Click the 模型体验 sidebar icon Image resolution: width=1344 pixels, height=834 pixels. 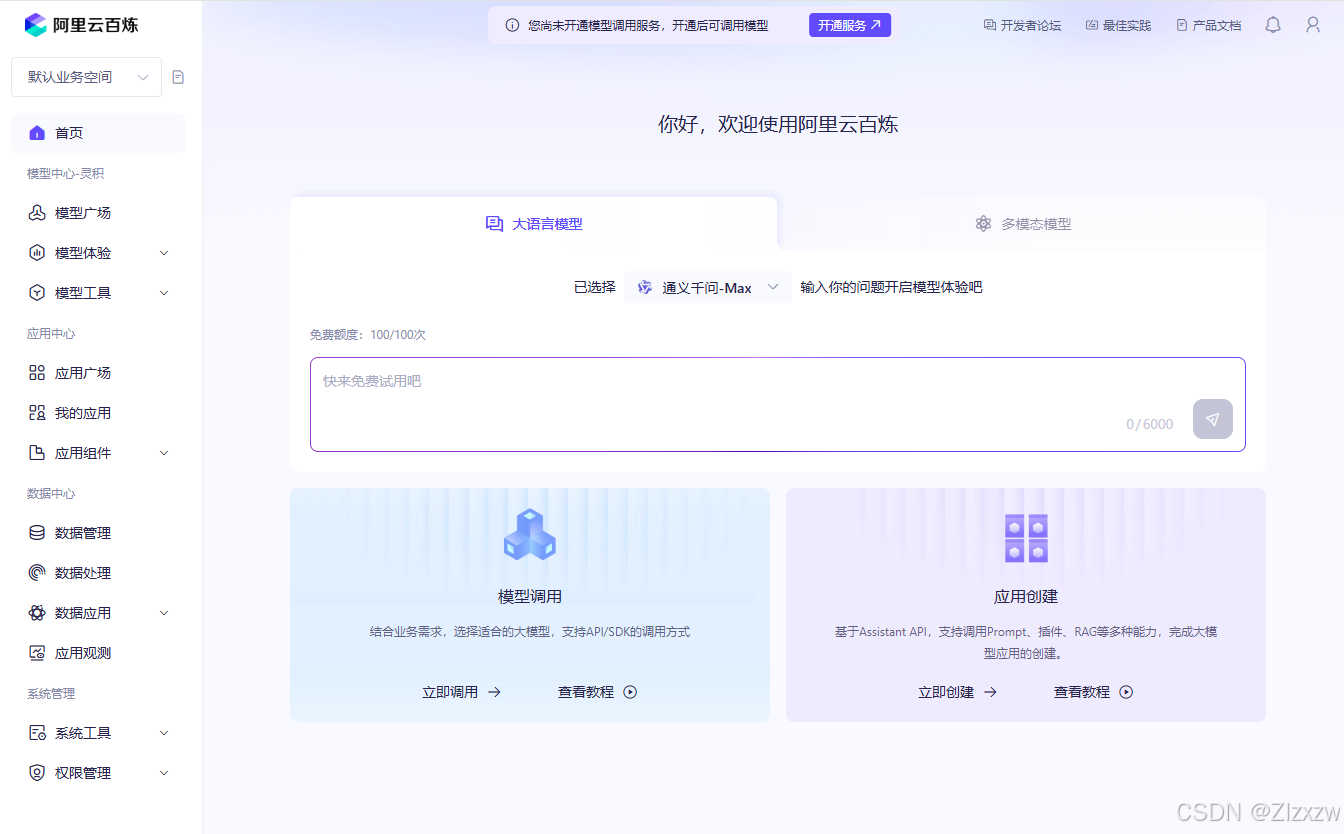point(37,253)
